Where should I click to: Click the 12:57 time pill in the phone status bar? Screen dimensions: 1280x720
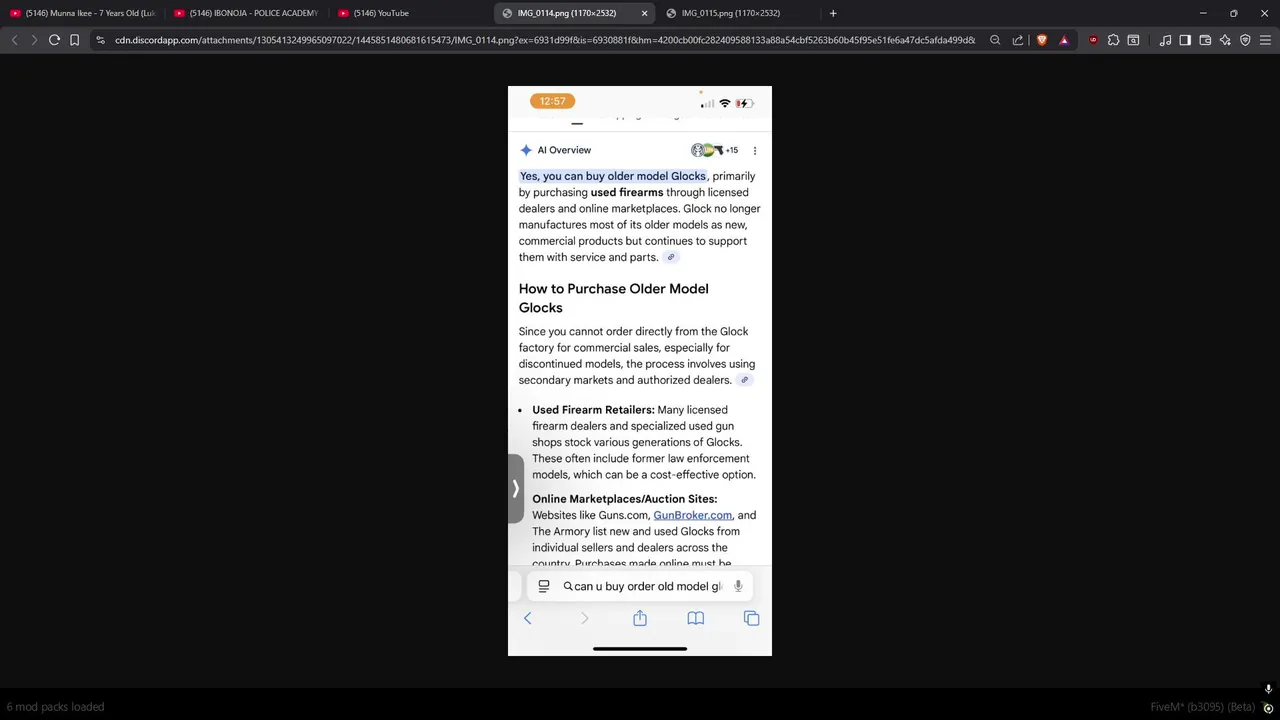(x=552, y=101)
